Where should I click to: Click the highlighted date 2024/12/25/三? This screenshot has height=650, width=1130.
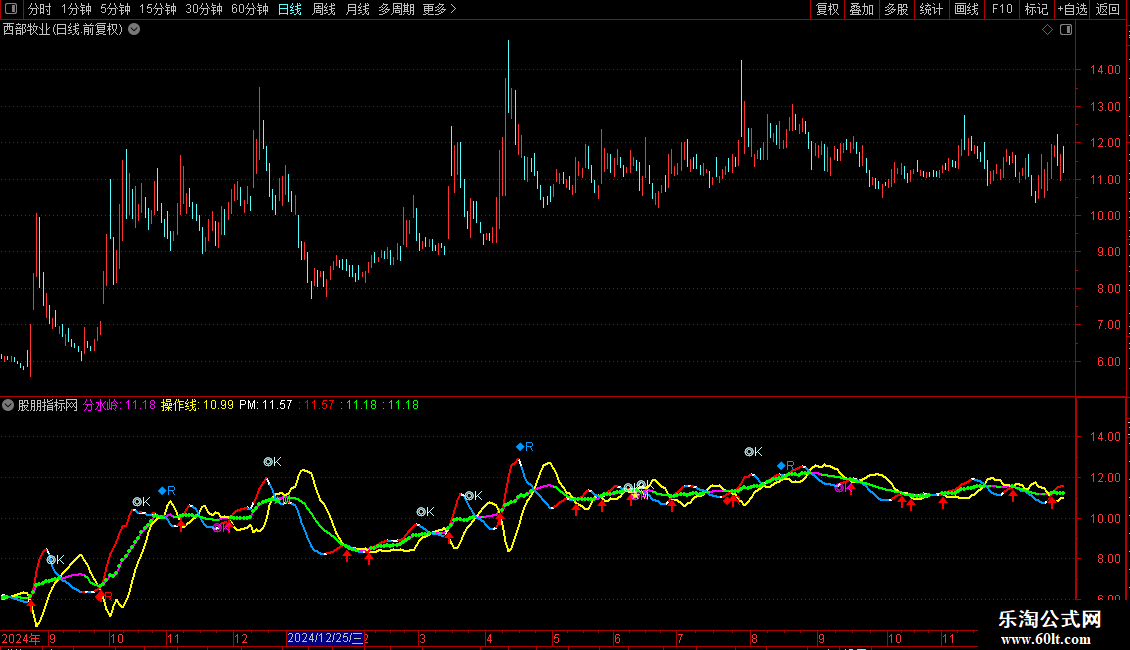pyautogui.click(x=325, y=638)
